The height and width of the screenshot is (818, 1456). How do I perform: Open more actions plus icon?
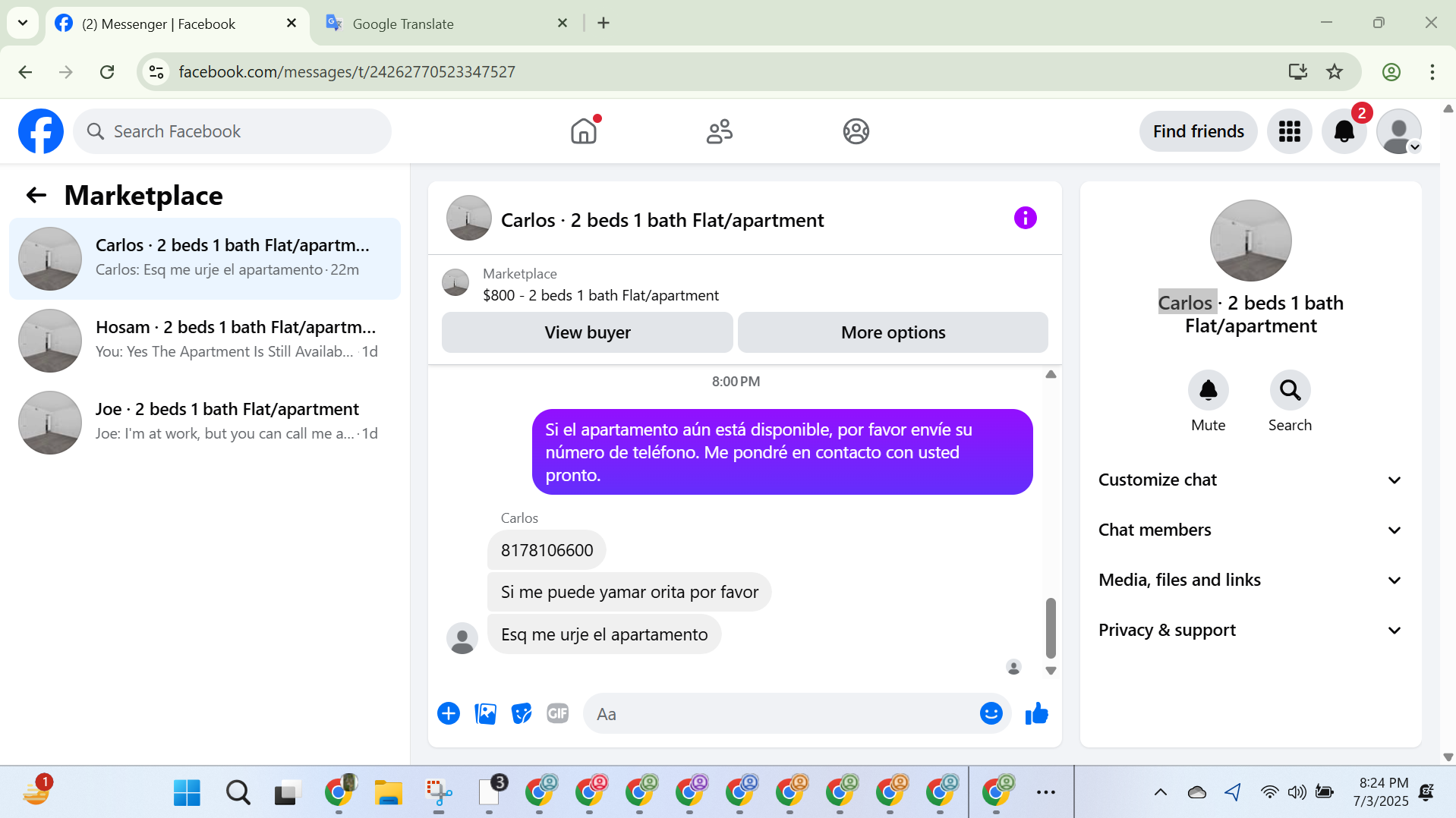[x=449, y=713]
